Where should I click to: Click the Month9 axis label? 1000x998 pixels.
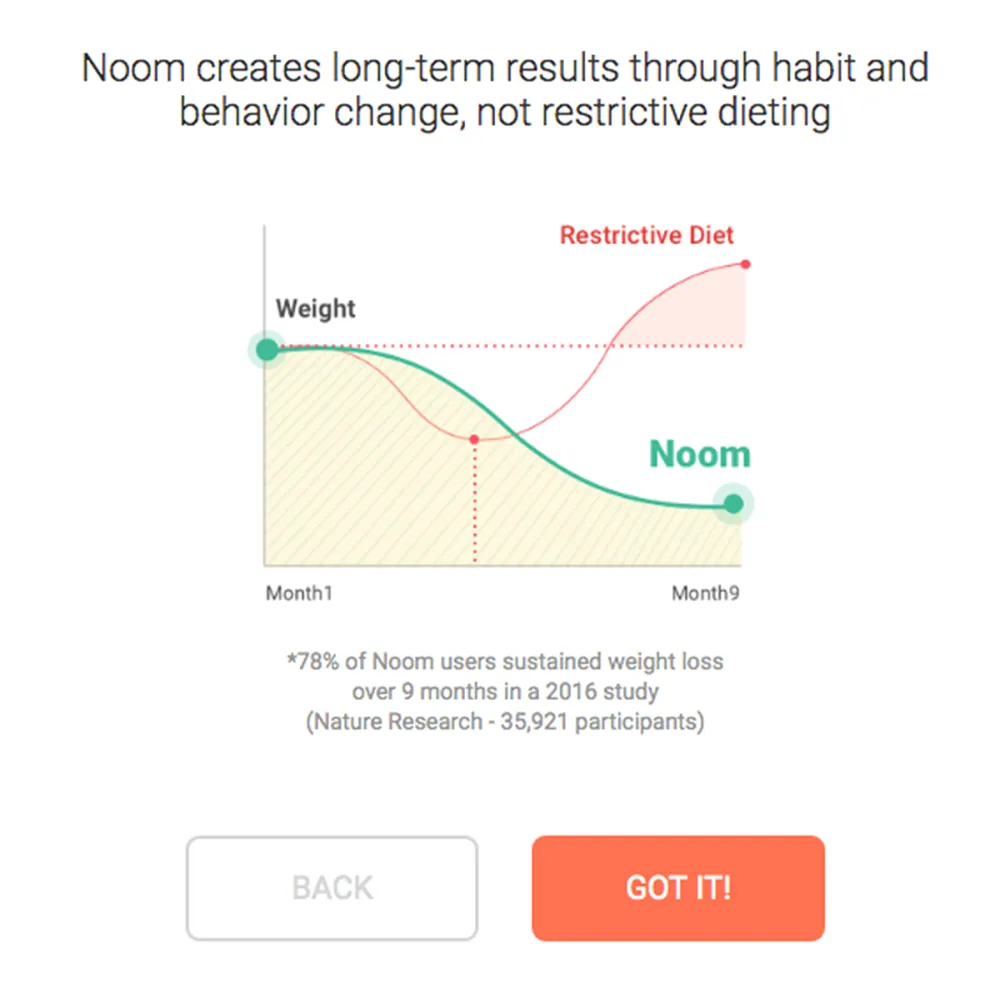[x=706, y=593]
